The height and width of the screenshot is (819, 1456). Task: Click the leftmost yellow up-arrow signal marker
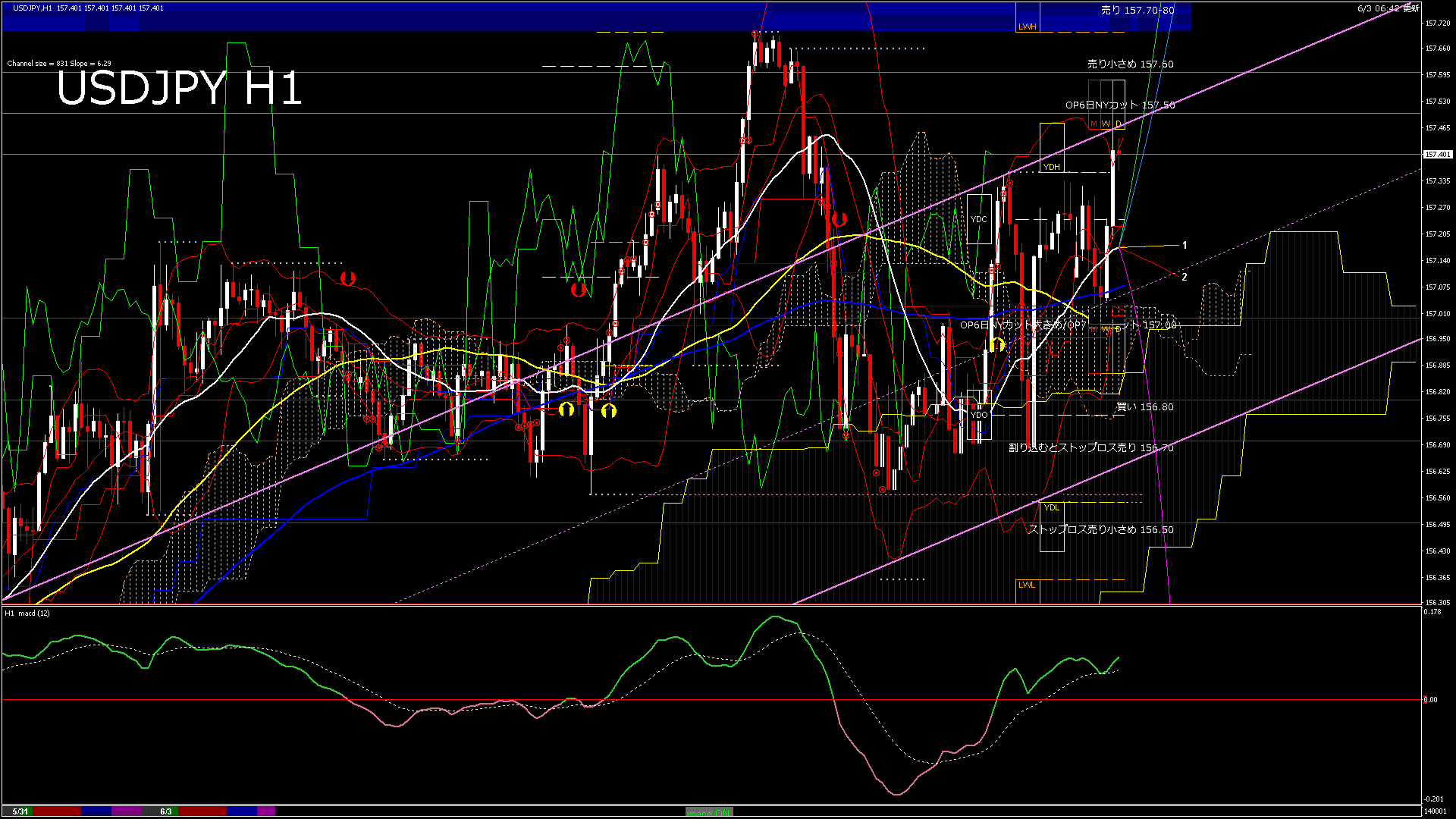(x=566, y=409)
